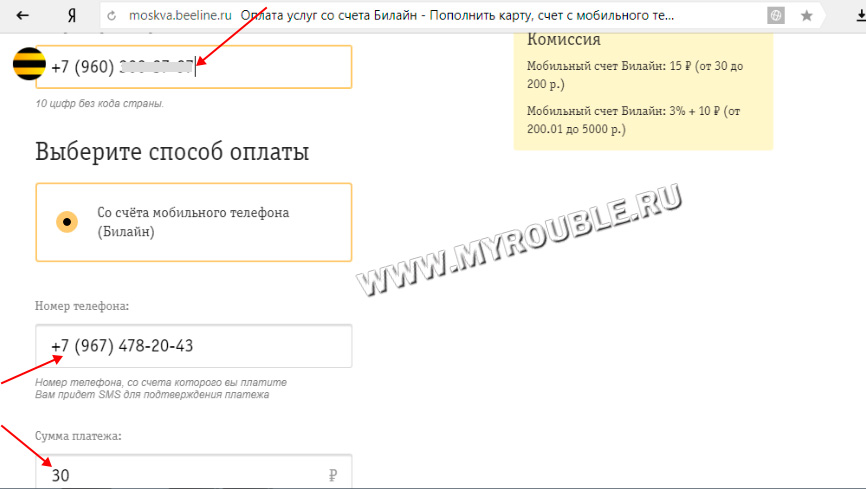
Task: Click the Beeline striped logo icon
Action: click(29, 64)
